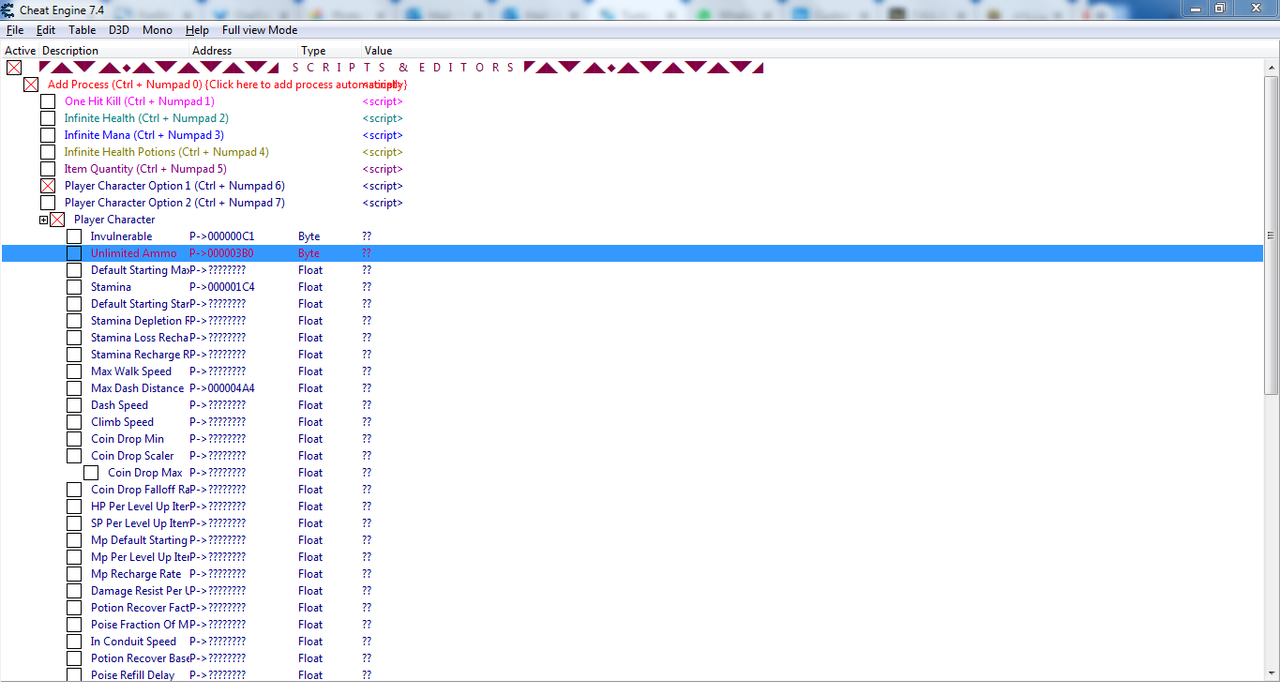
Task: Click the <script> value for Player Character Option 2
Action: [x=382, y=203]
